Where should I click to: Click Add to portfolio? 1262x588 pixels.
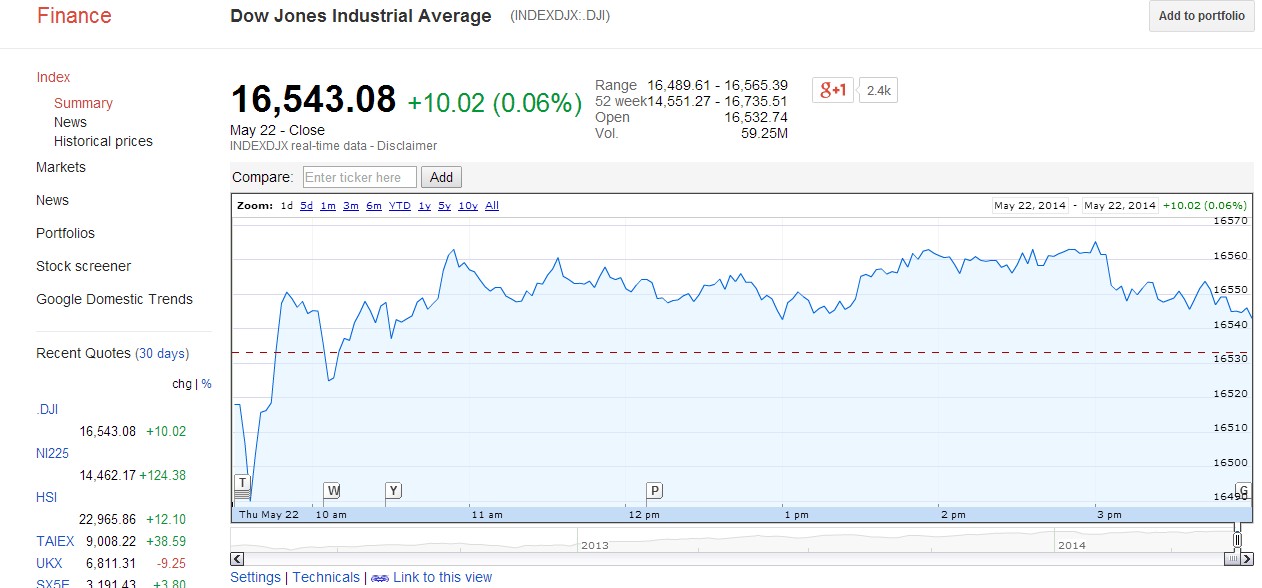1200,16
